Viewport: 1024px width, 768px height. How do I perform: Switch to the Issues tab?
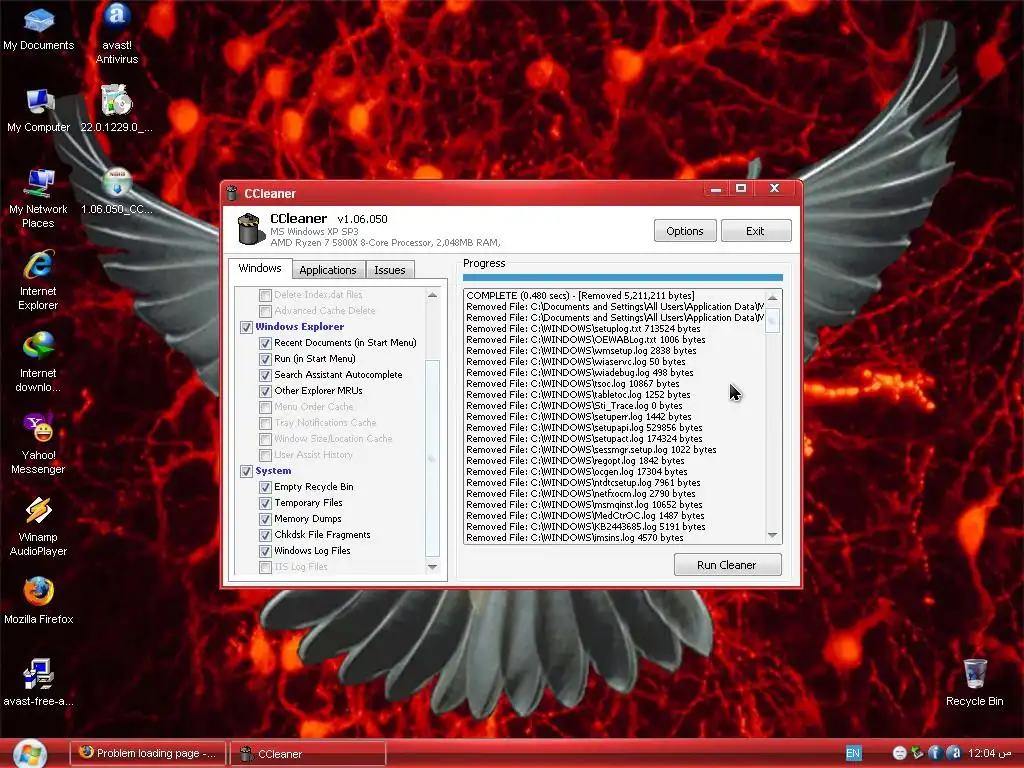pyautogui.click(x=390, y=270)
